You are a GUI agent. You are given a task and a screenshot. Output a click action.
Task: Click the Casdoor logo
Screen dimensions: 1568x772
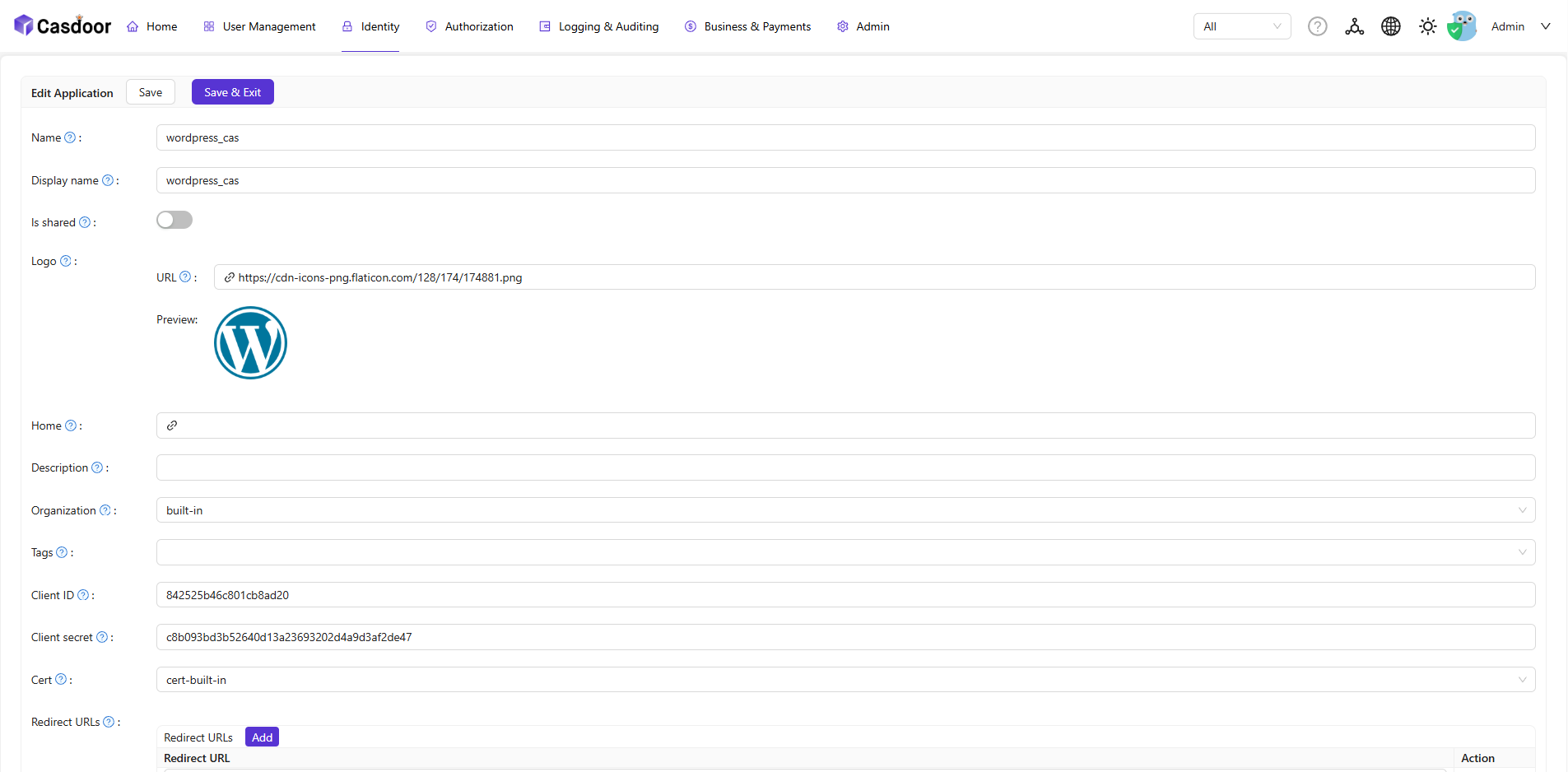click(x=63, y=26)
